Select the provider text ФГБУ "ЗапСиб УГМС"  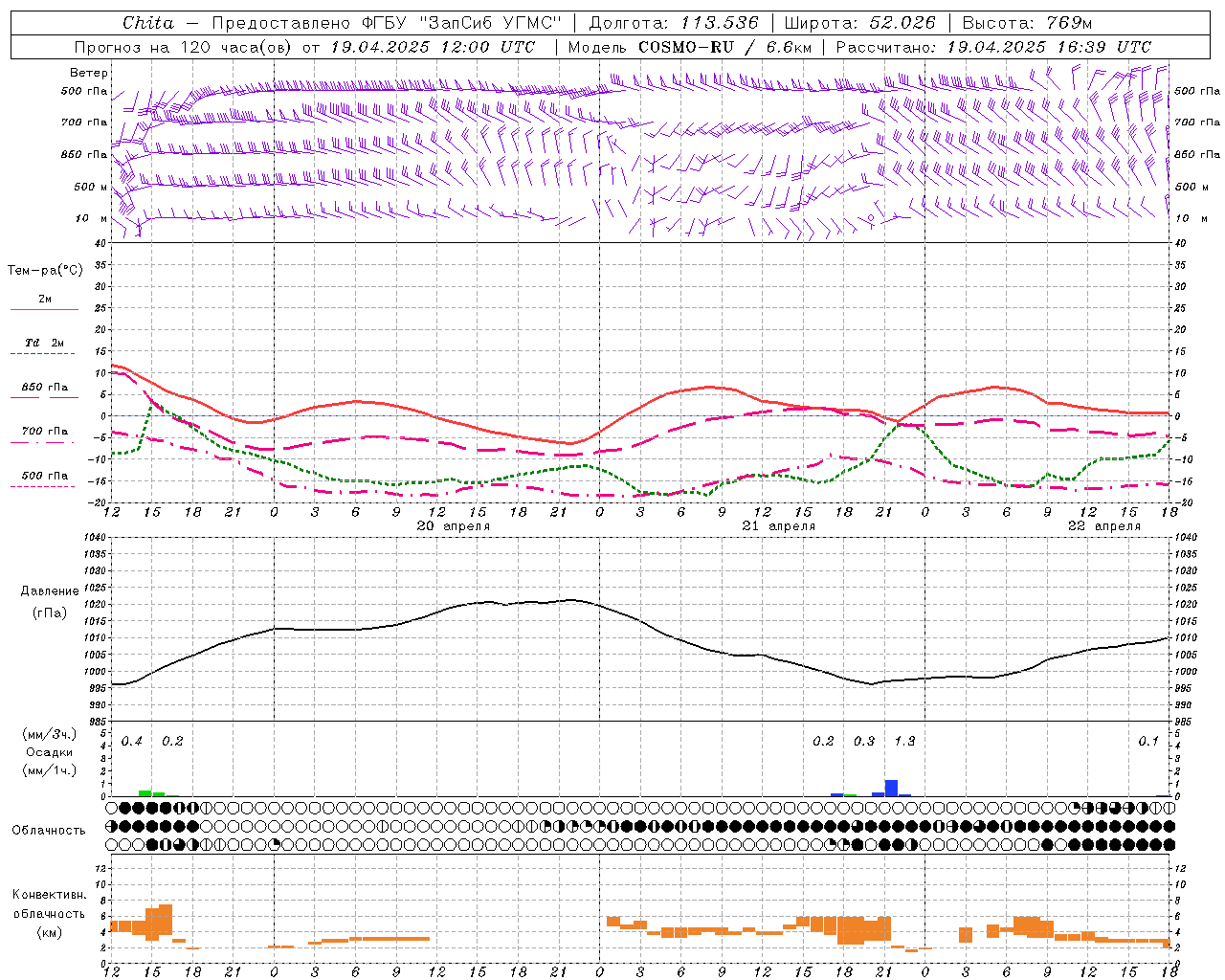[x=462, y=23]
